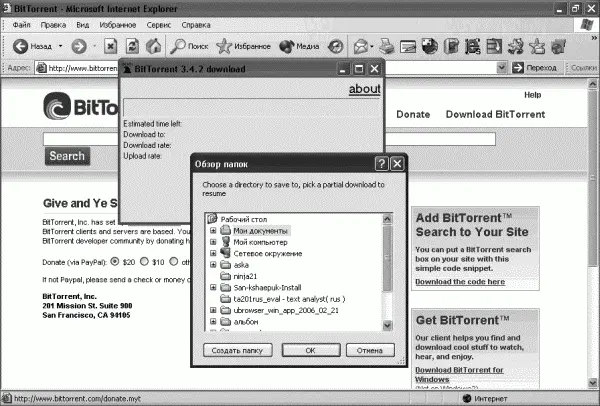Open Download the code here link
Viewport: 600px width, 406px height.
coord(460,282)
